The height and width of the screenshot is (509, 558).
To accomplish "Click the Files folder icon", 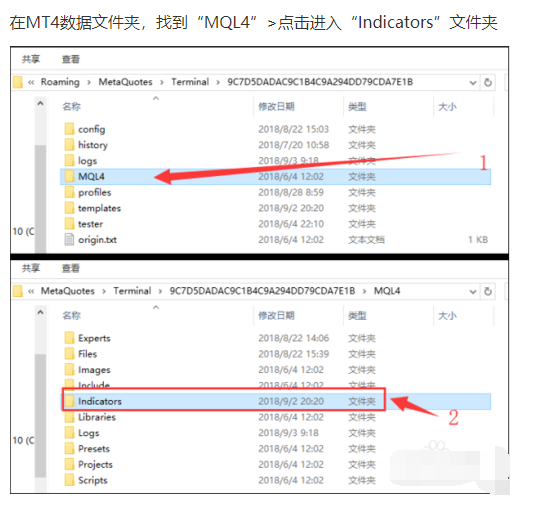I will pyautogui.click(x=69, y=354).
